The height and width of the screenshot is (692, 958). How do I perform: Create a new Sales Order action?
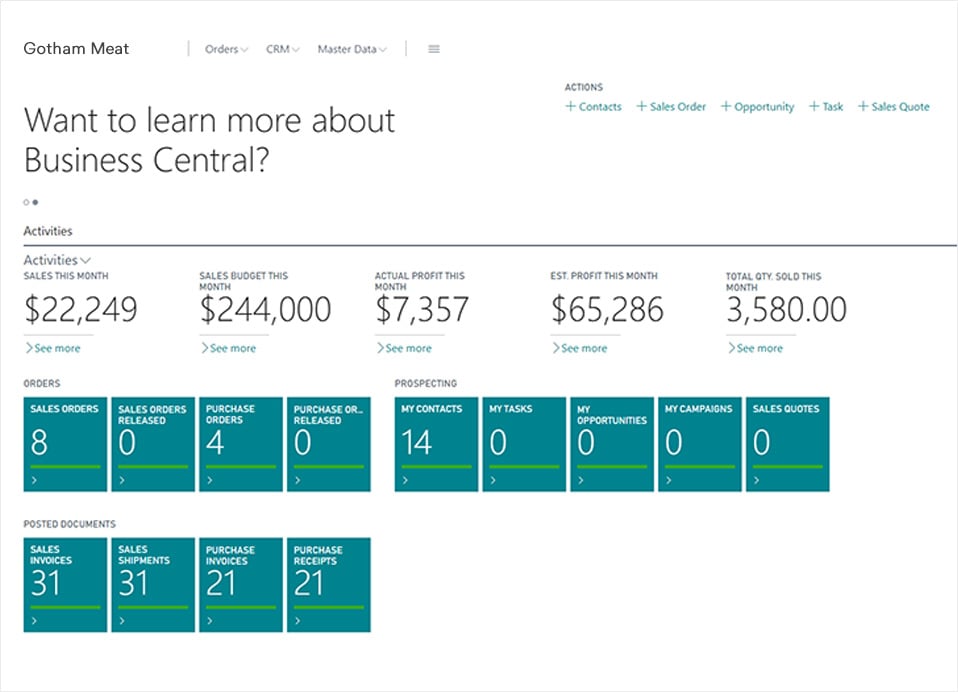[x=671, y=107]
